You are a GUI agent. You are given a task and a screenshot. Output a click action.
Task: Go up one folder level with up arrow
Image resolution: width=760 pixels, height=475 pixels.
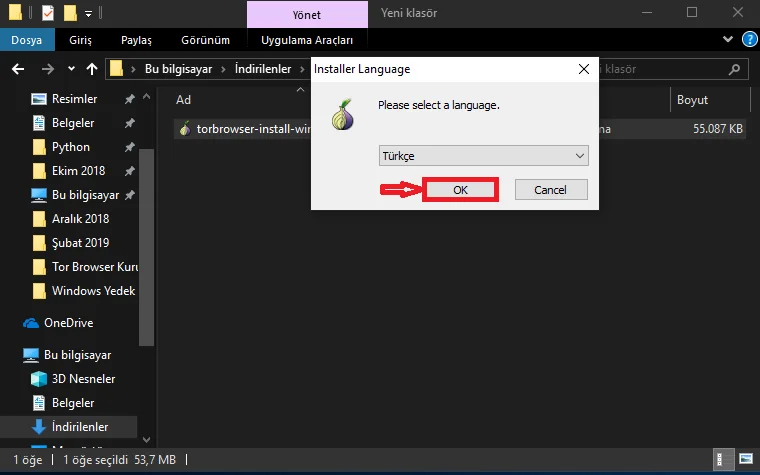coord(92,70)
